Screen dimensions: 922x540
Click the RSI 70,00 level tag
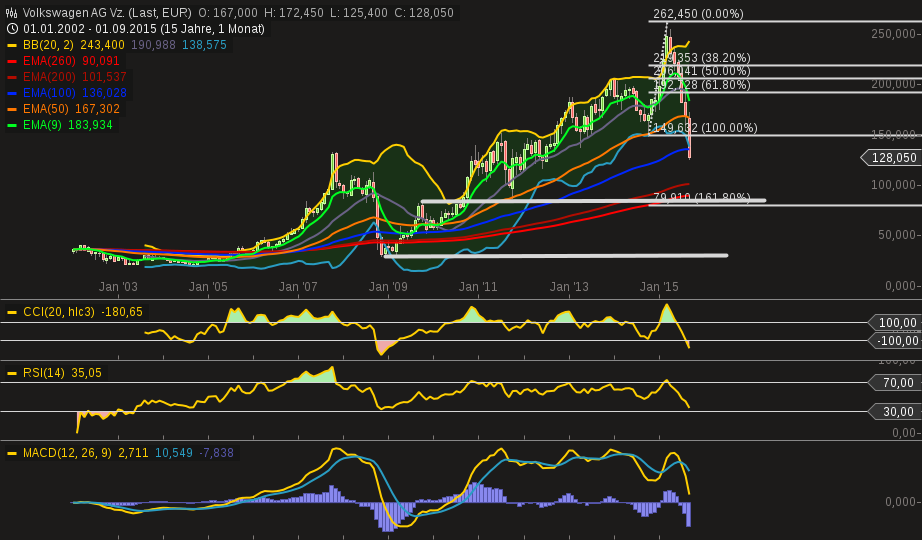coord(894,383)
